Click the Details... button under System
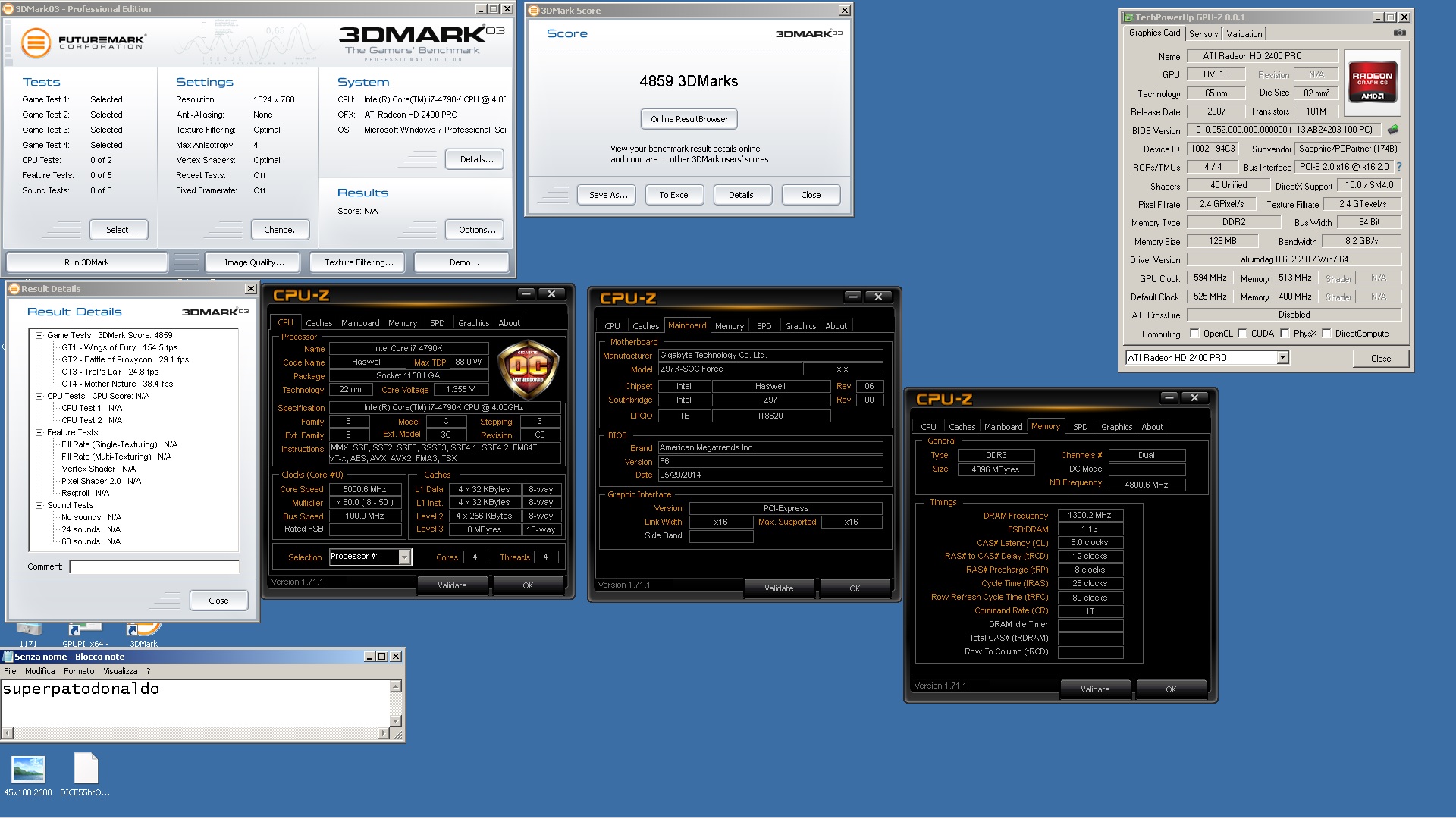This screenshot has width=1456, height=819. click(x=476, y=159)
